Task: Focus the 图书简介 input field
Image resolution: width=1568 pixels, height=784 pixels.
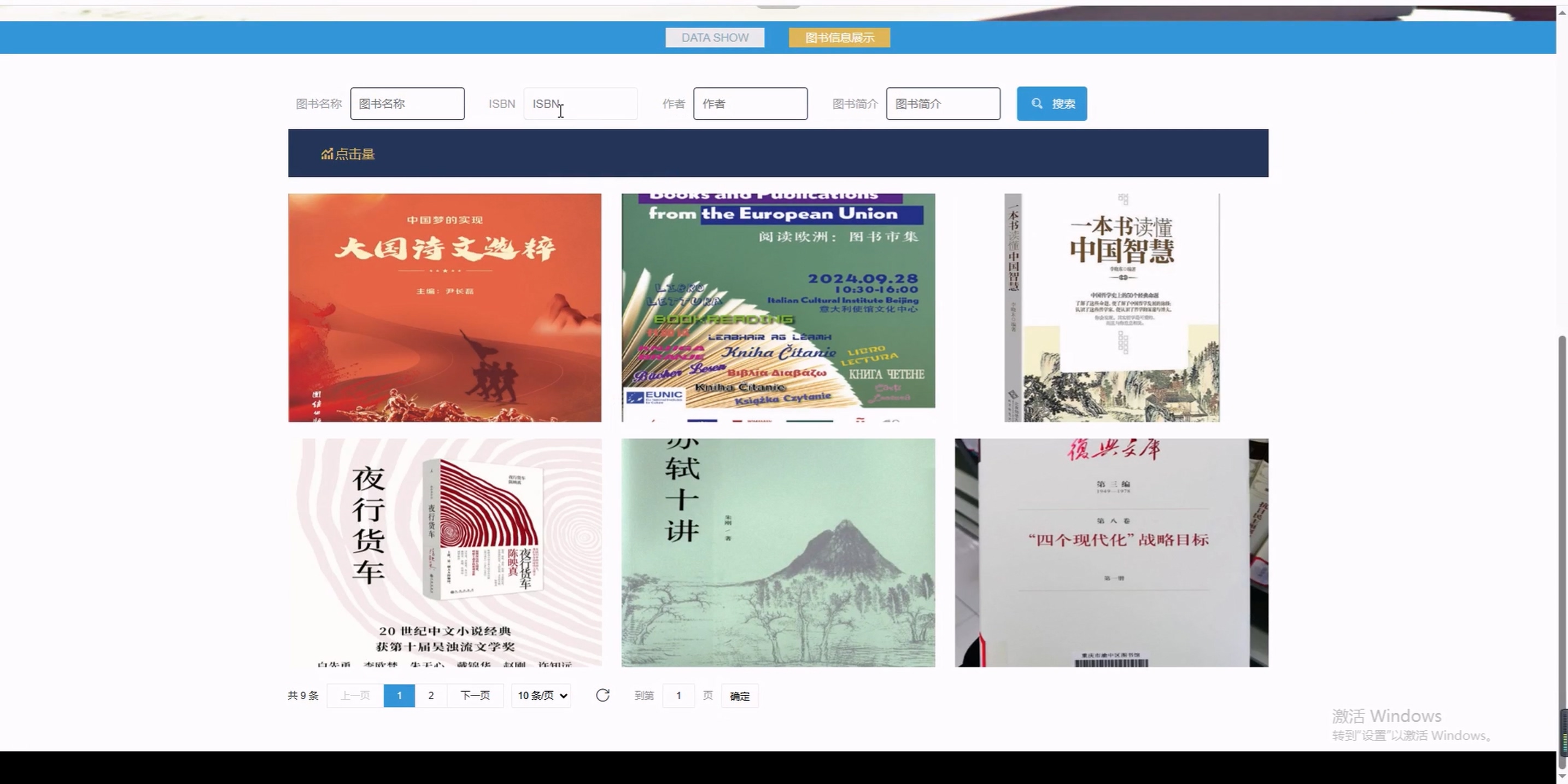Action: pyautogui.click(x=942, y=103)
